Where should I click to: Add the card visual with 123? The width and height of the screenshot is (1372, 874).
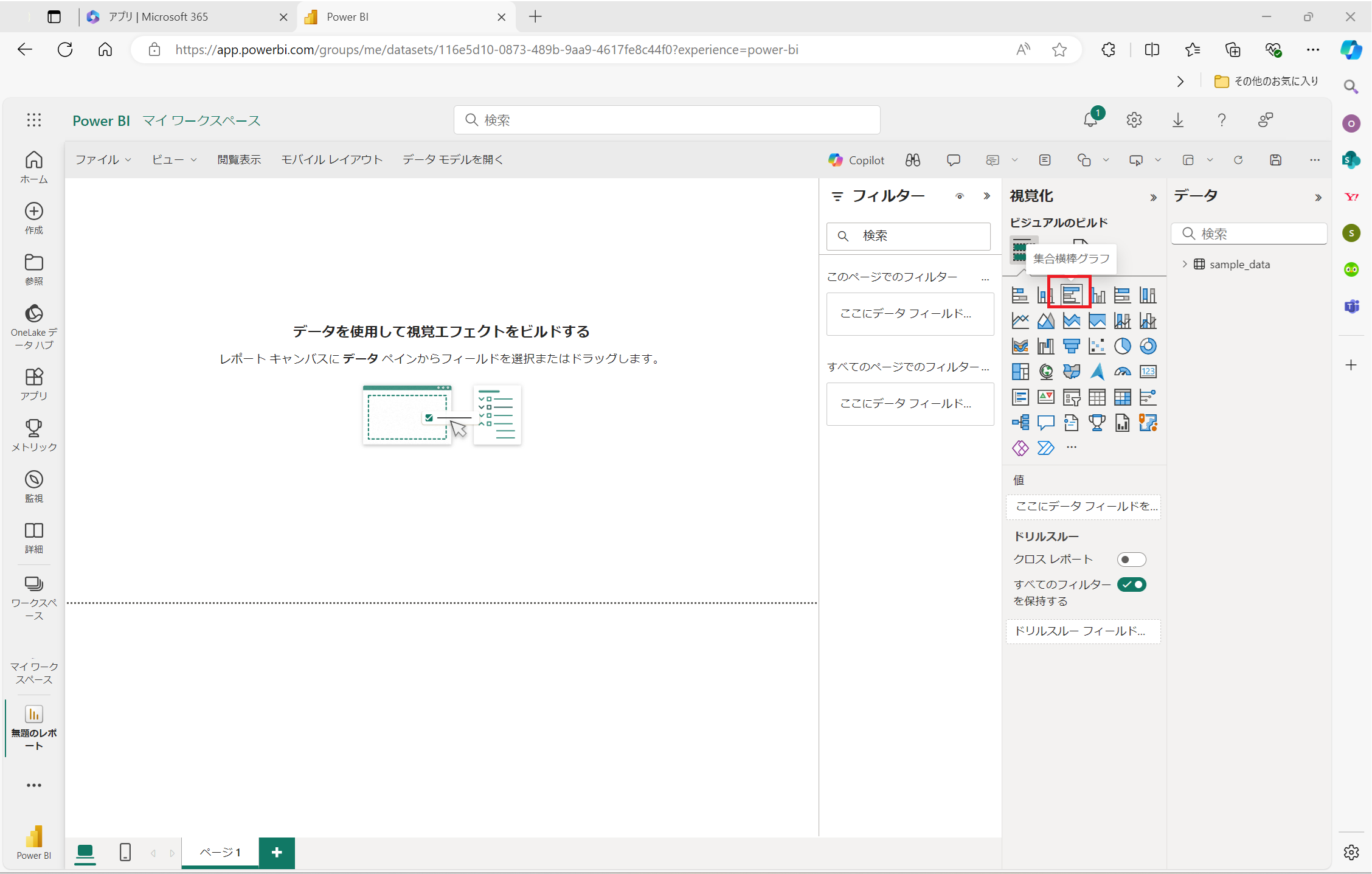[1148, 372]
